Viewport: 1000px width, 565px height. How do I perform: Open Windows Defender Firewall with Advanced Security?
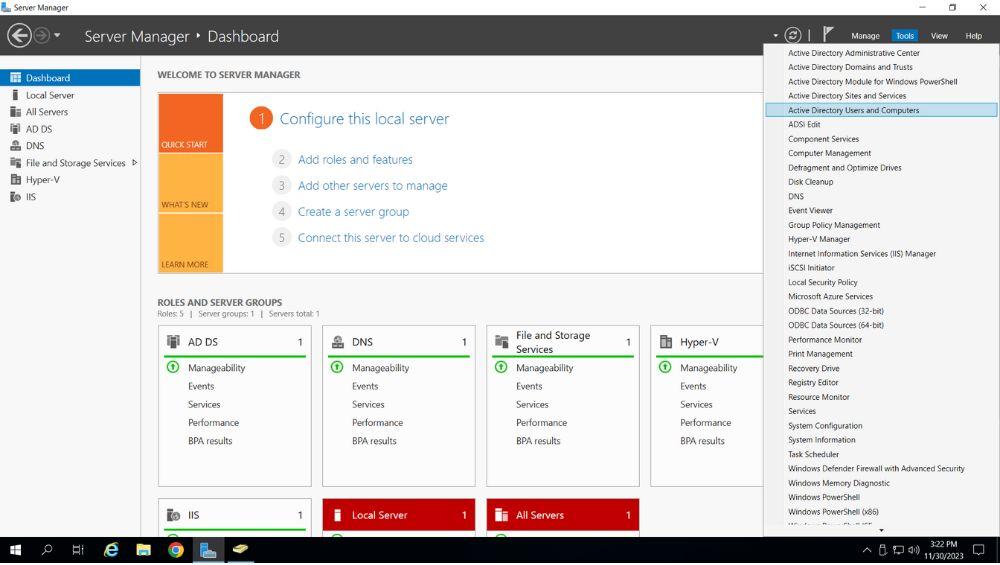876,469
